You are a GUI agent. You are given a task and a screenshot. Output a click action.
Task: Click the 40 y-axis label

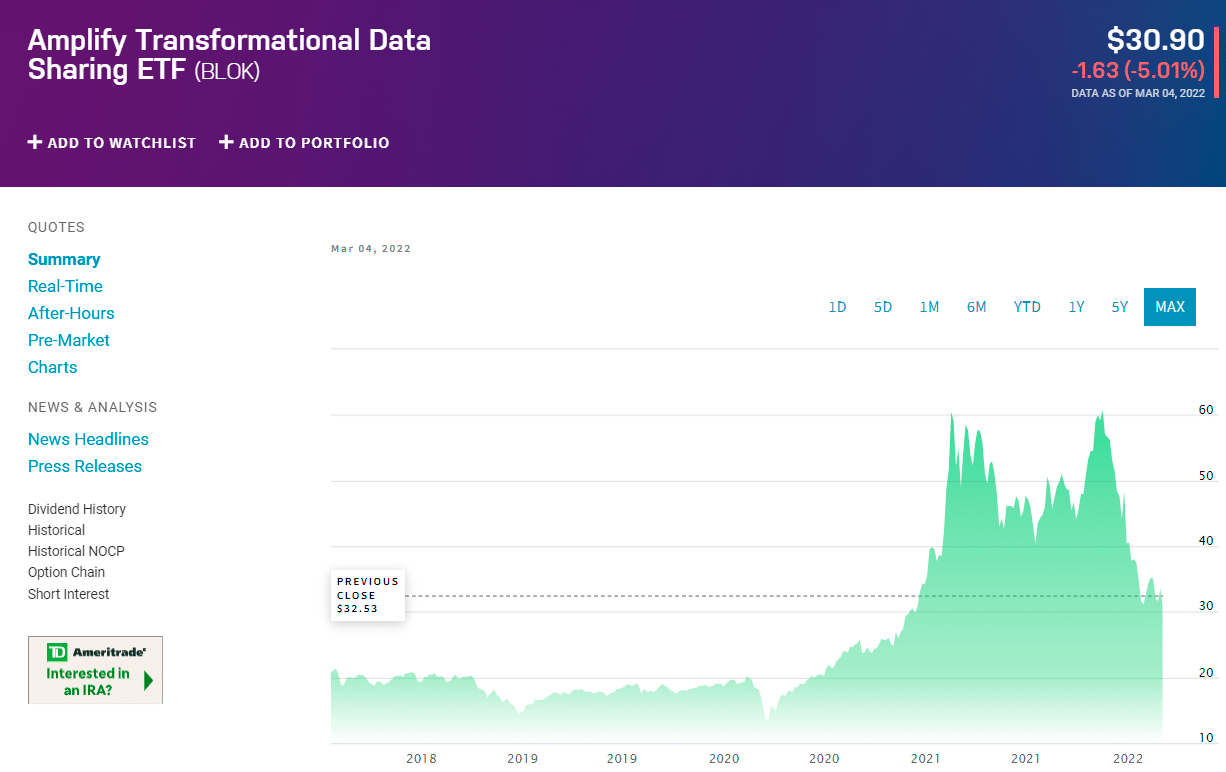[1206, 541]
